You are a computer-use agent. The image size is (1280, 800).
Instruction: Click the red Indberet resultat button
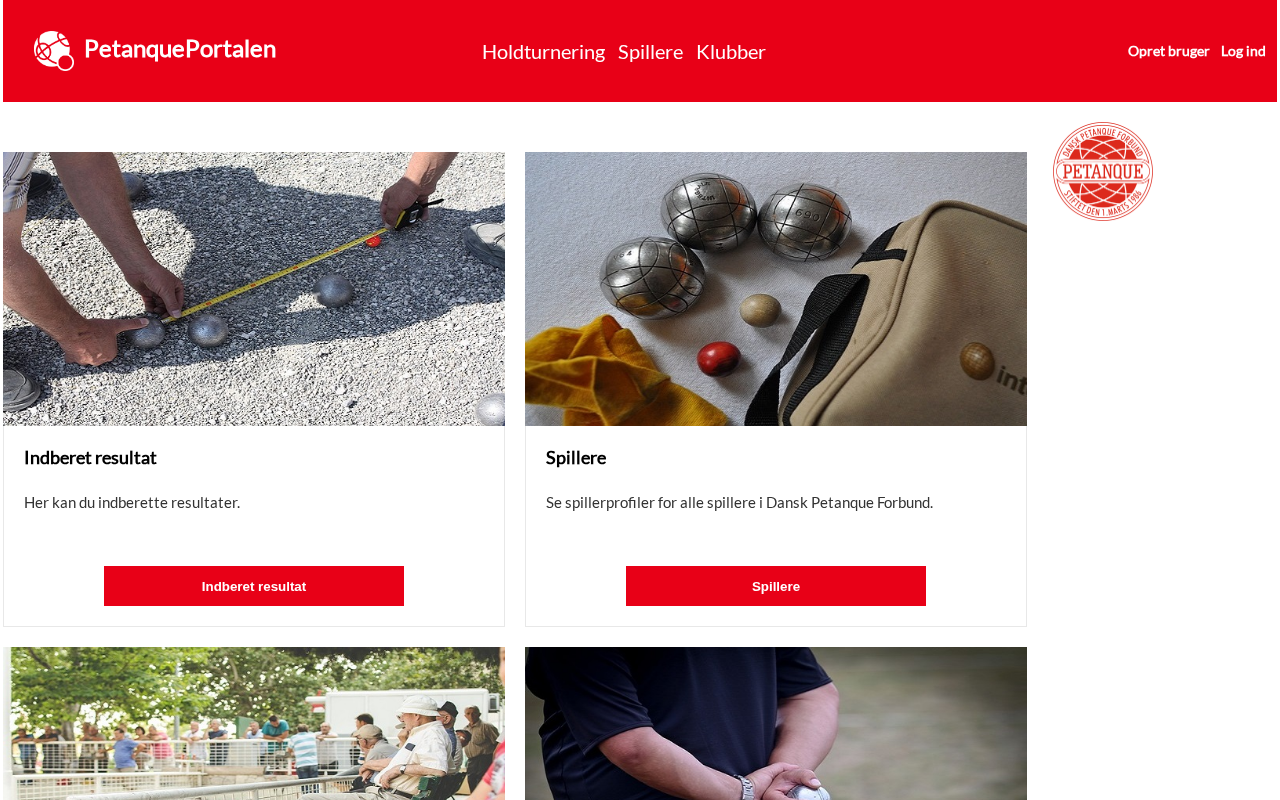[254, 586]
